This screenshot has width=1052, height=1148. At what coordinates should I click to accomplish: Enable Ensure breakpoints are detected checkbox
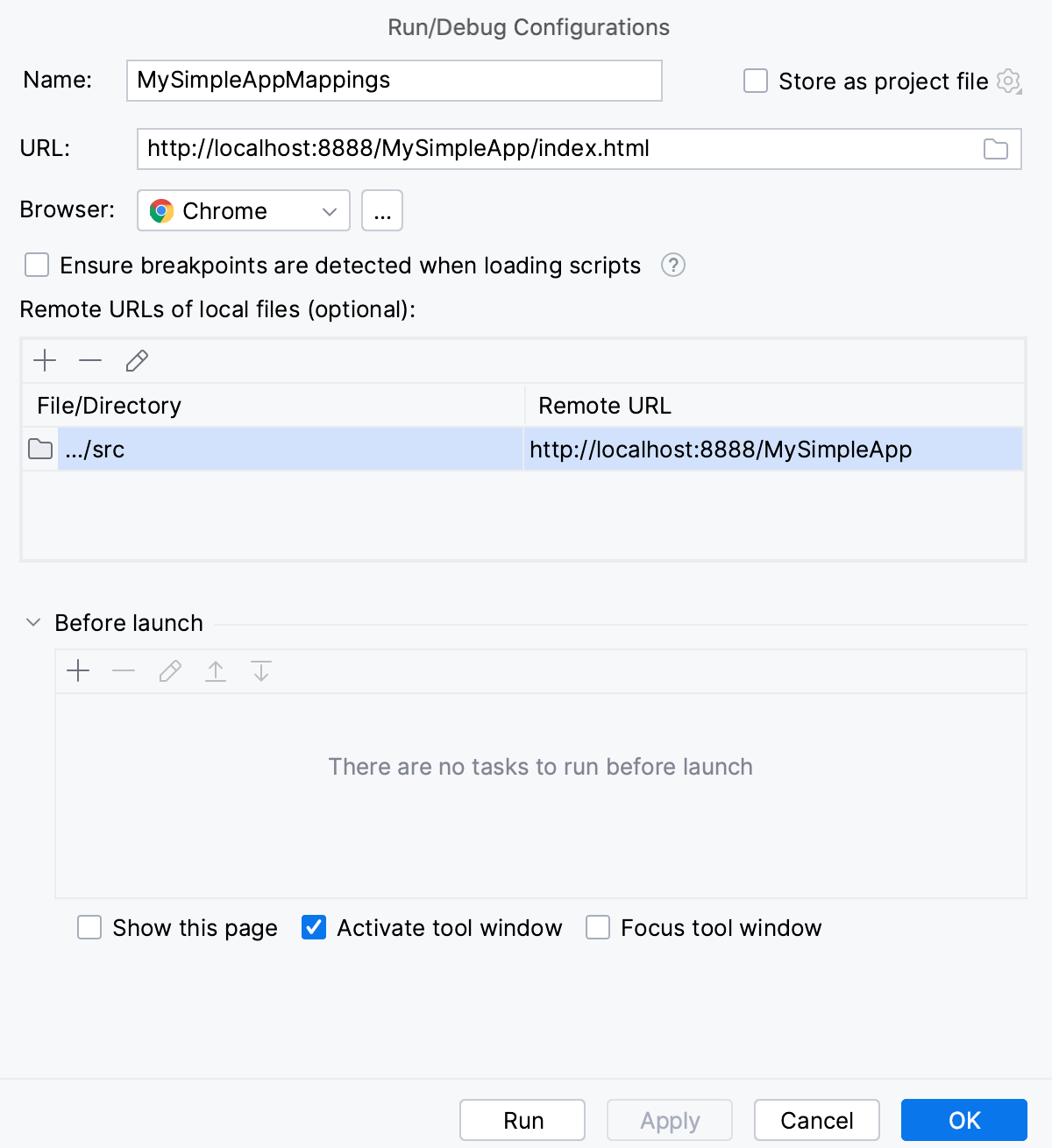pos(36,265)
